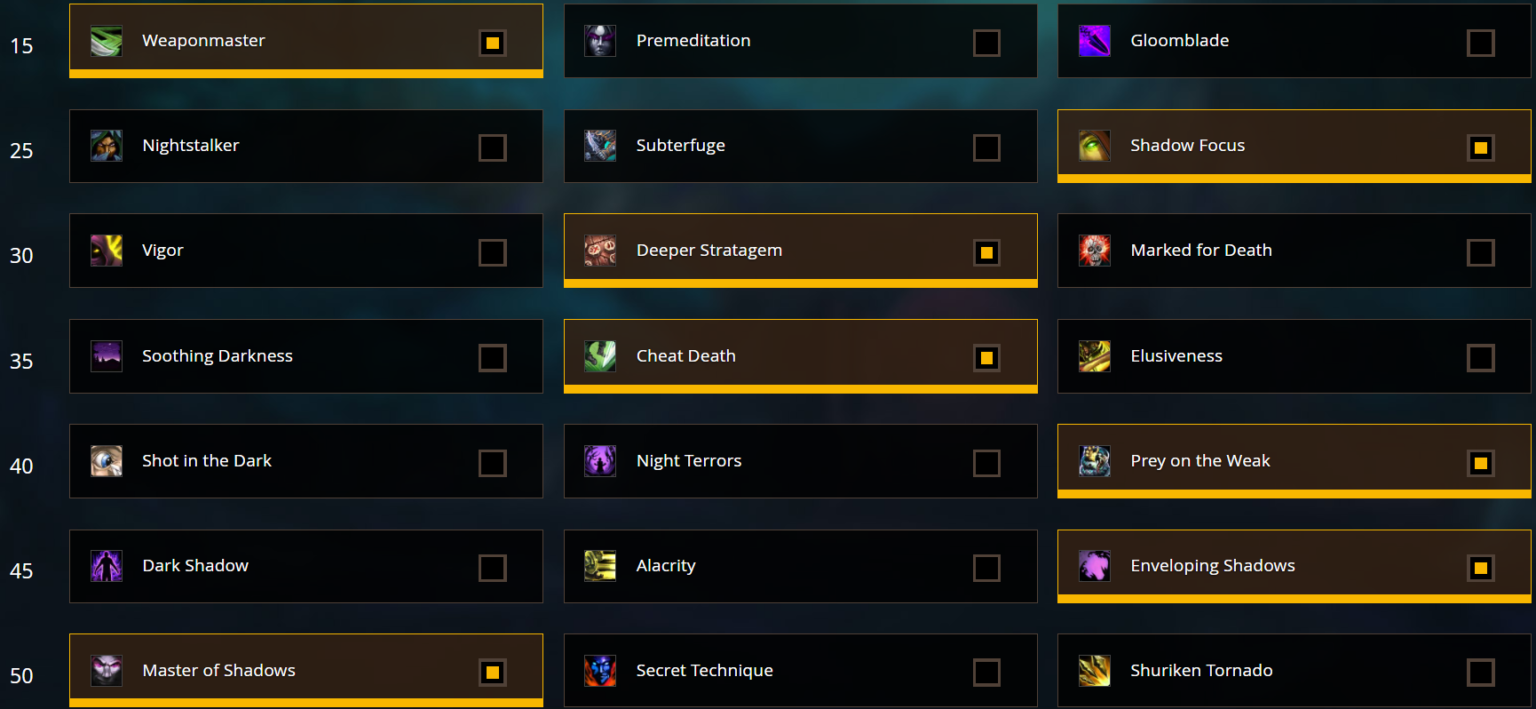Image resolution: width=1536 pixels, height=709 pixels.
Task: Click the Weaponmaster talent icon
Action: [x=106, y=41]
